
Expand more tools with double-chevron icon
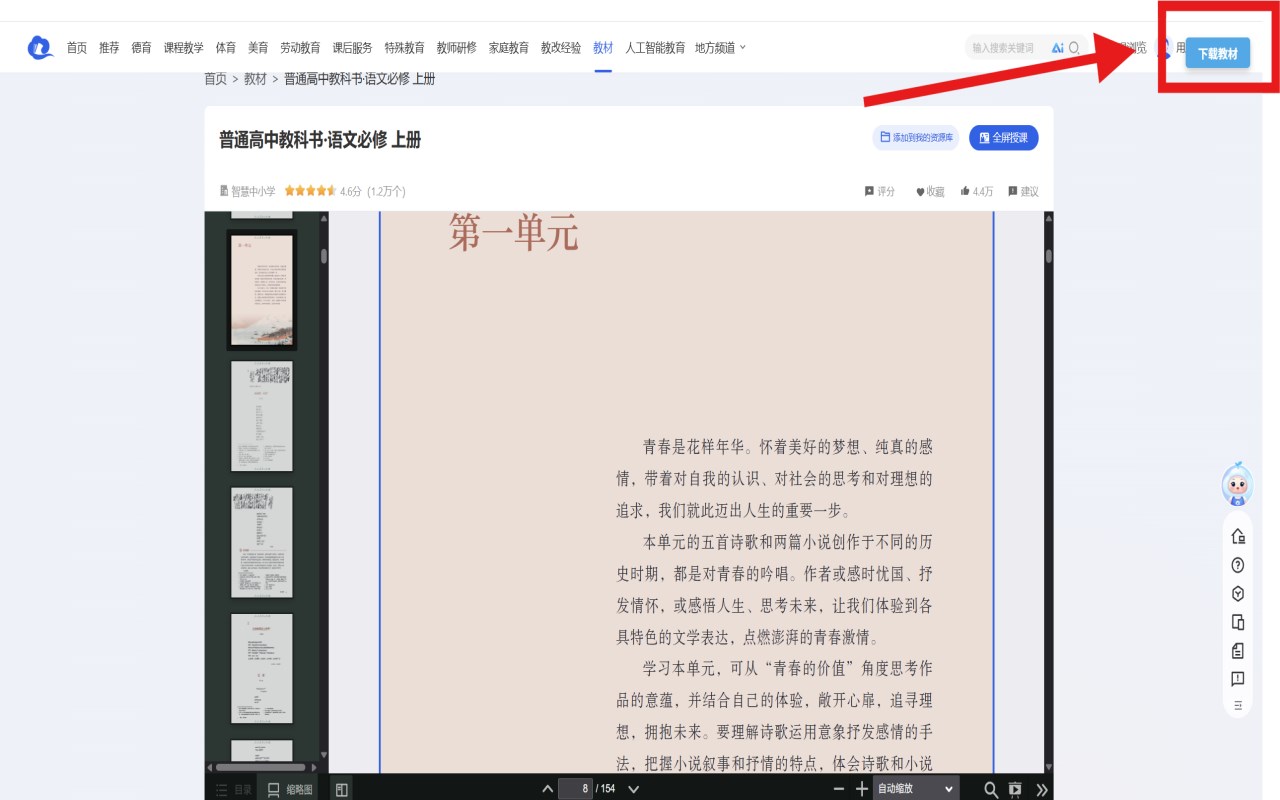coord(1042,789)
